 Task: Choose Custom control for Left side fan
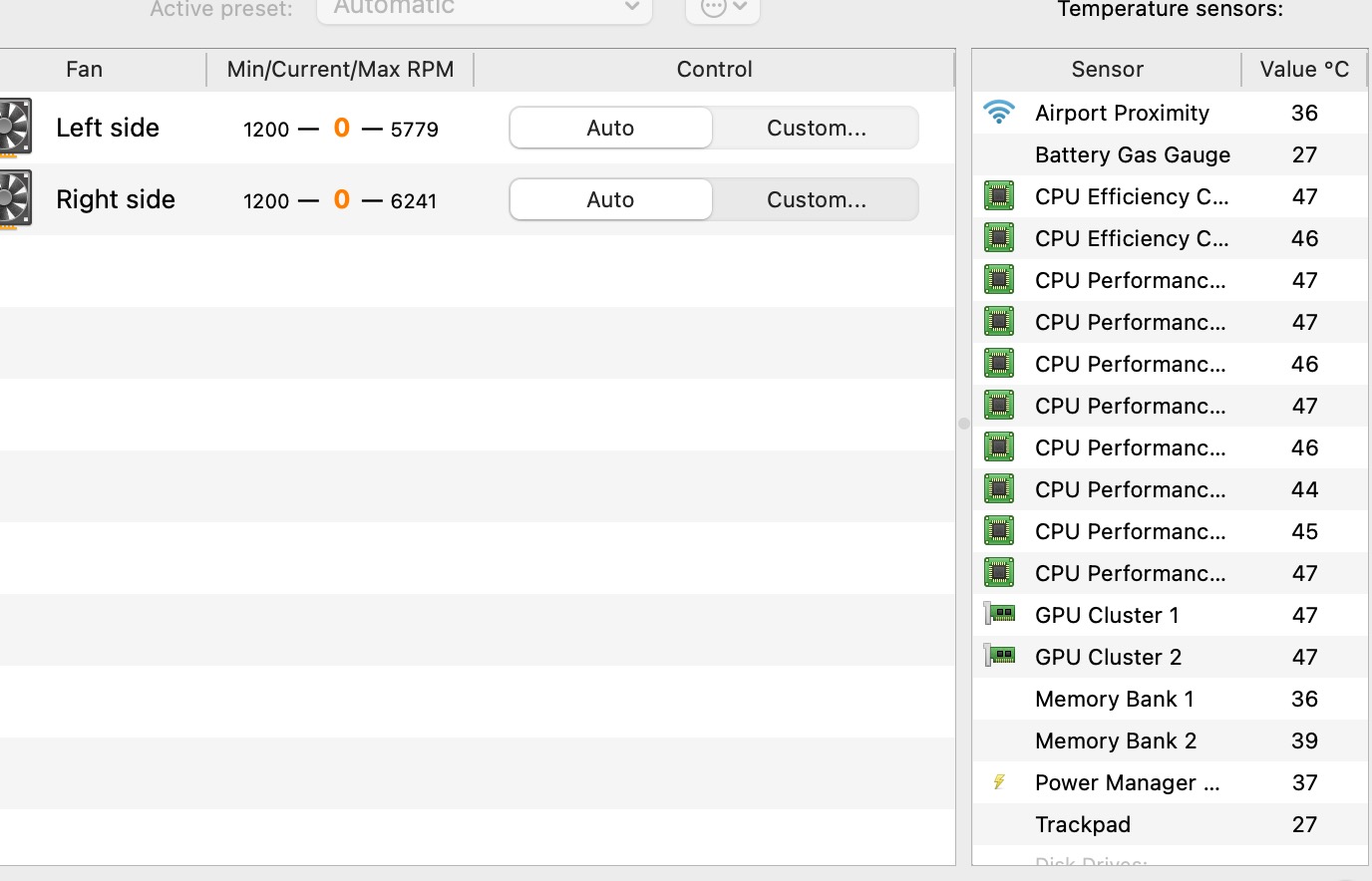coord(816,128)
